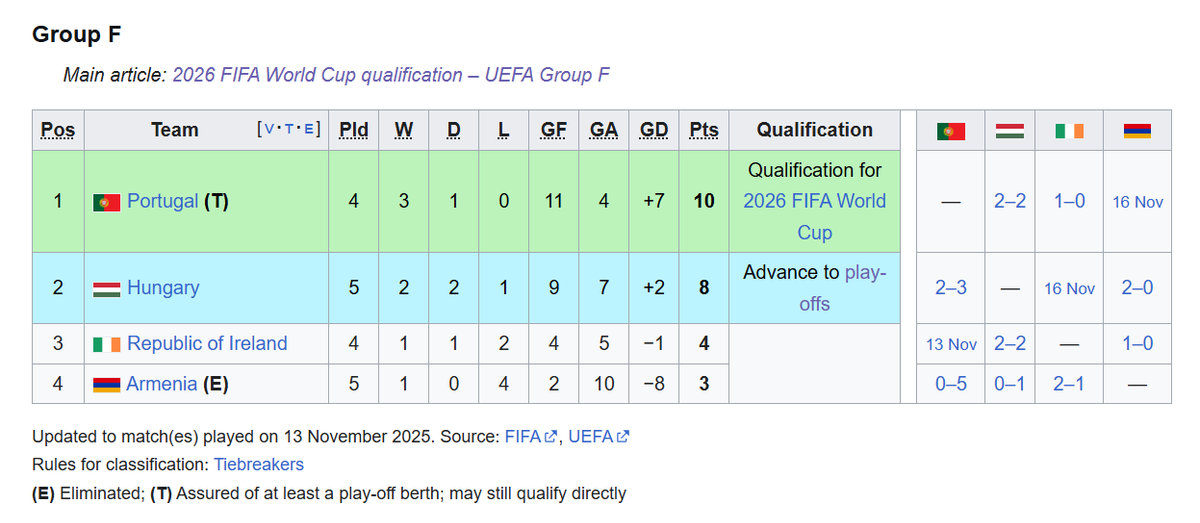Open the Portugal team link
Viewport: 1200px width, 523px height.
tap(163, 201)
